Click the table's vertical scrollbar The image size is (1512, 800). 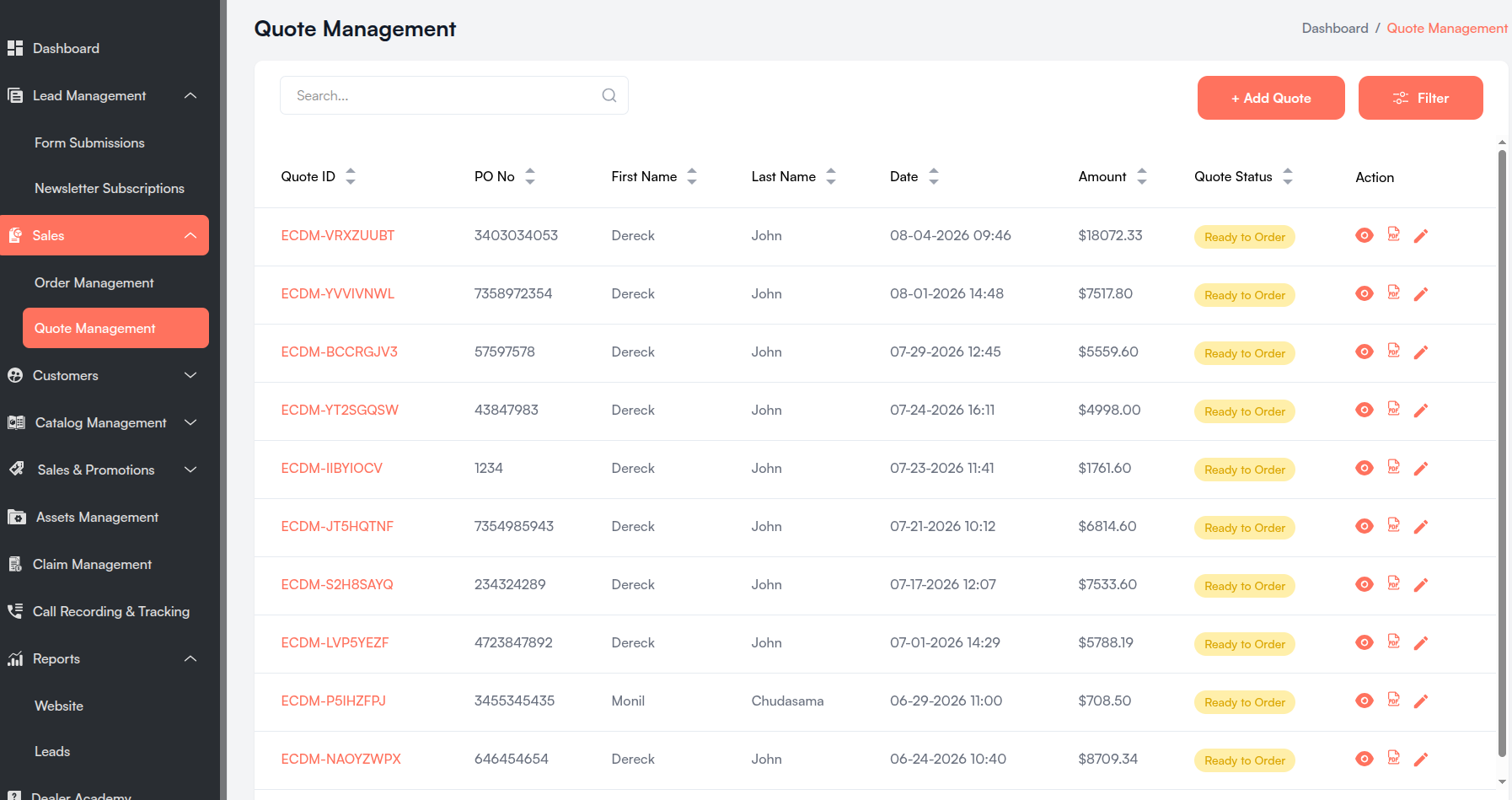[1502, 454]
